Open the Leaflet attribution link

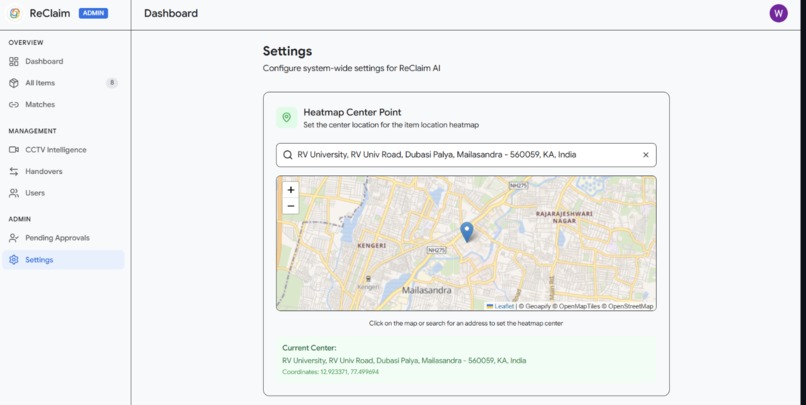504,306
